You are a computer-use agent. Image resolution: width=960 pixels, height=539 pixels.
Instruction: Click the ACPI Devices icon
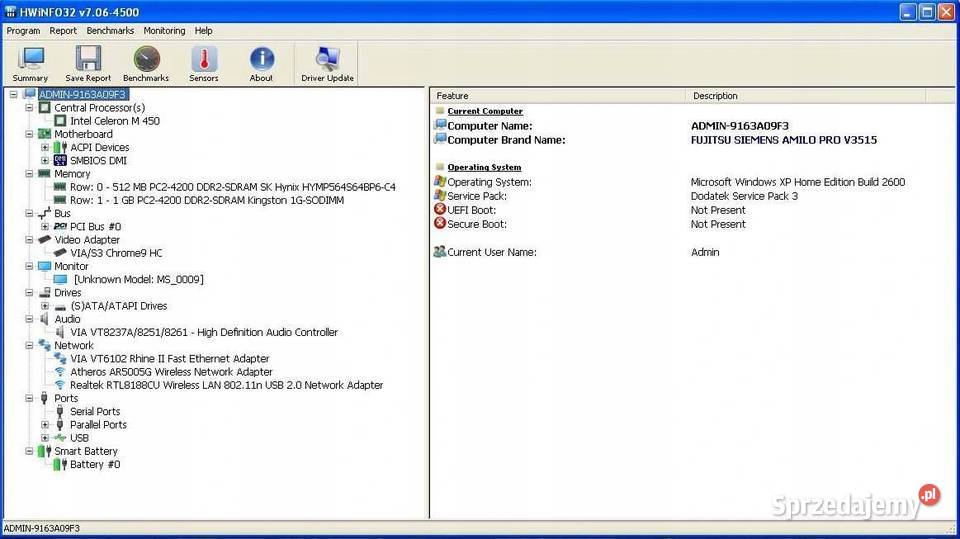60,148
